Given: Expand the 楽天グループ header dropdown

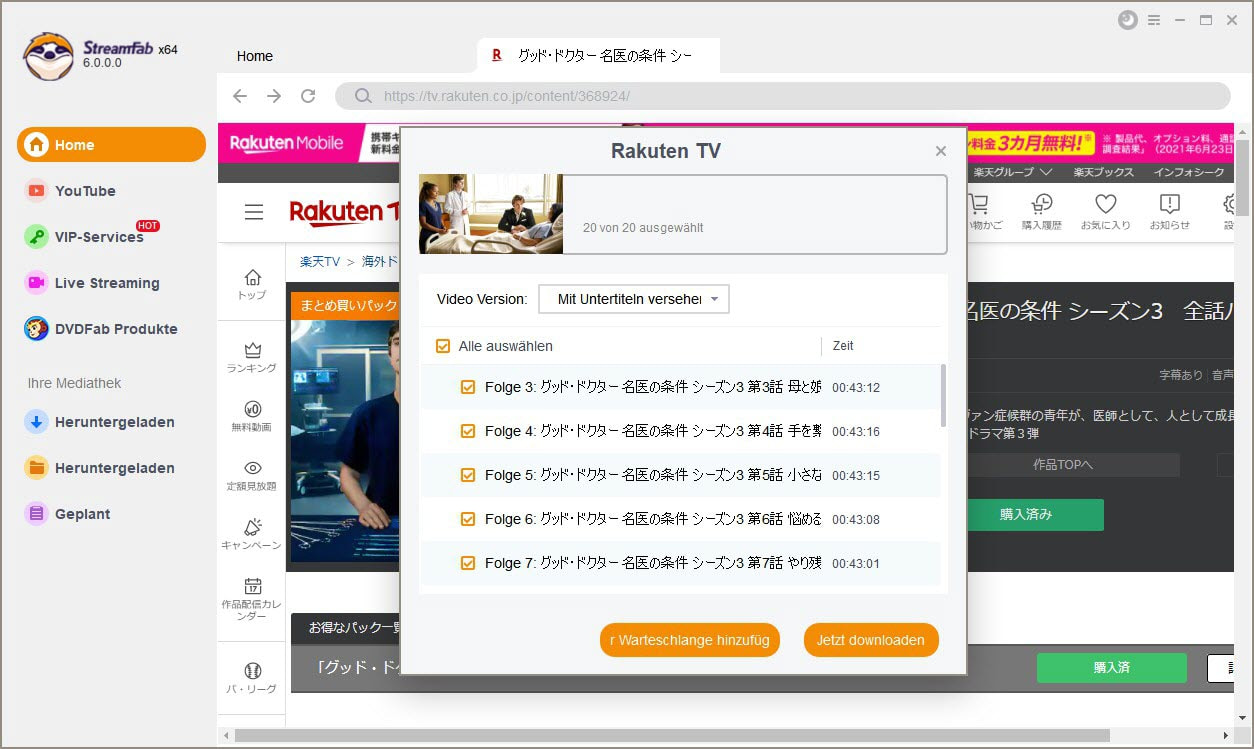Looking at the screenshot, I should coord(1012,172).
